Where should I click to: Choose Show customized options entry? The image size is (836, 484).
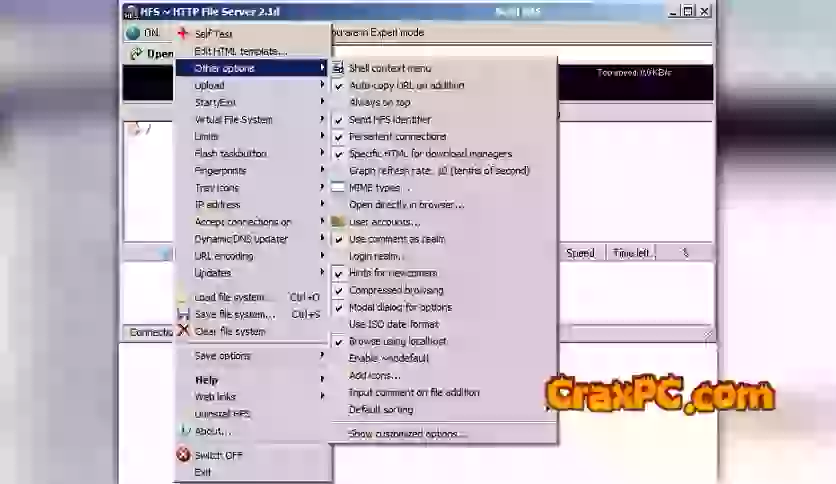[x=407, y=434]
